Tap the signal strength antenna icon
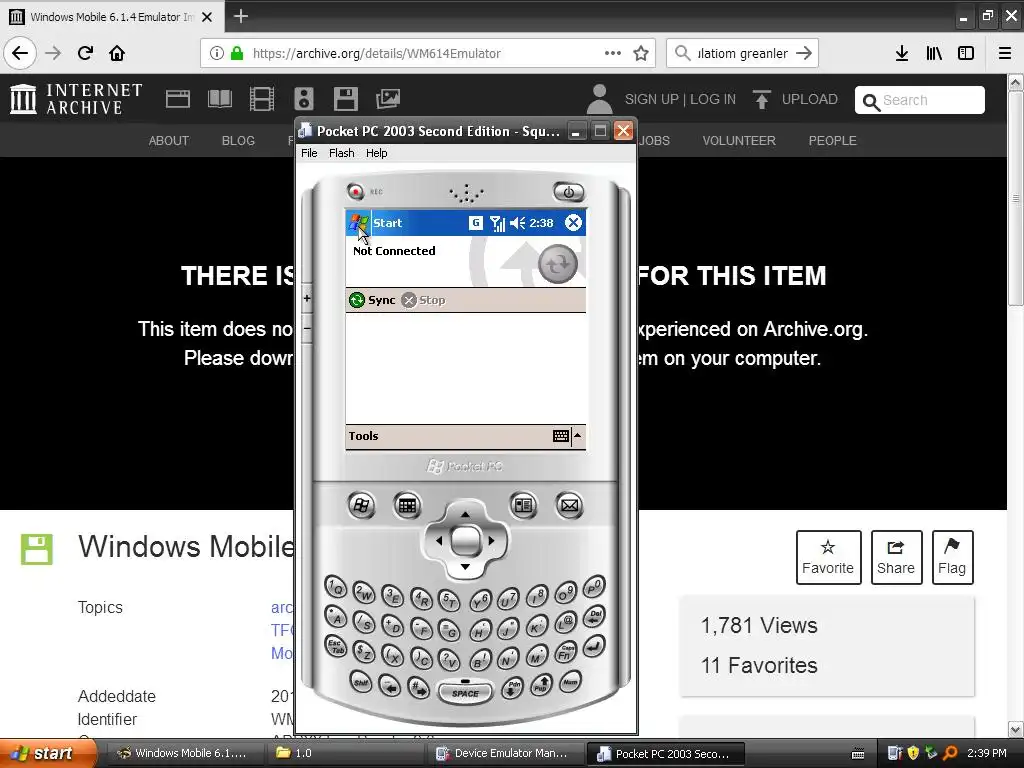The image size is (1024, 768). point(498,223)
